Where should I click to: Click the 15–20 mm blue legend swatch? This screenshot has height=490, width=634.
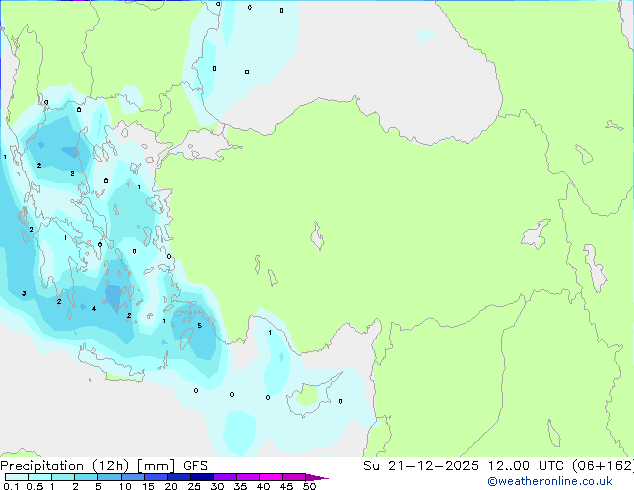point(156,477)
